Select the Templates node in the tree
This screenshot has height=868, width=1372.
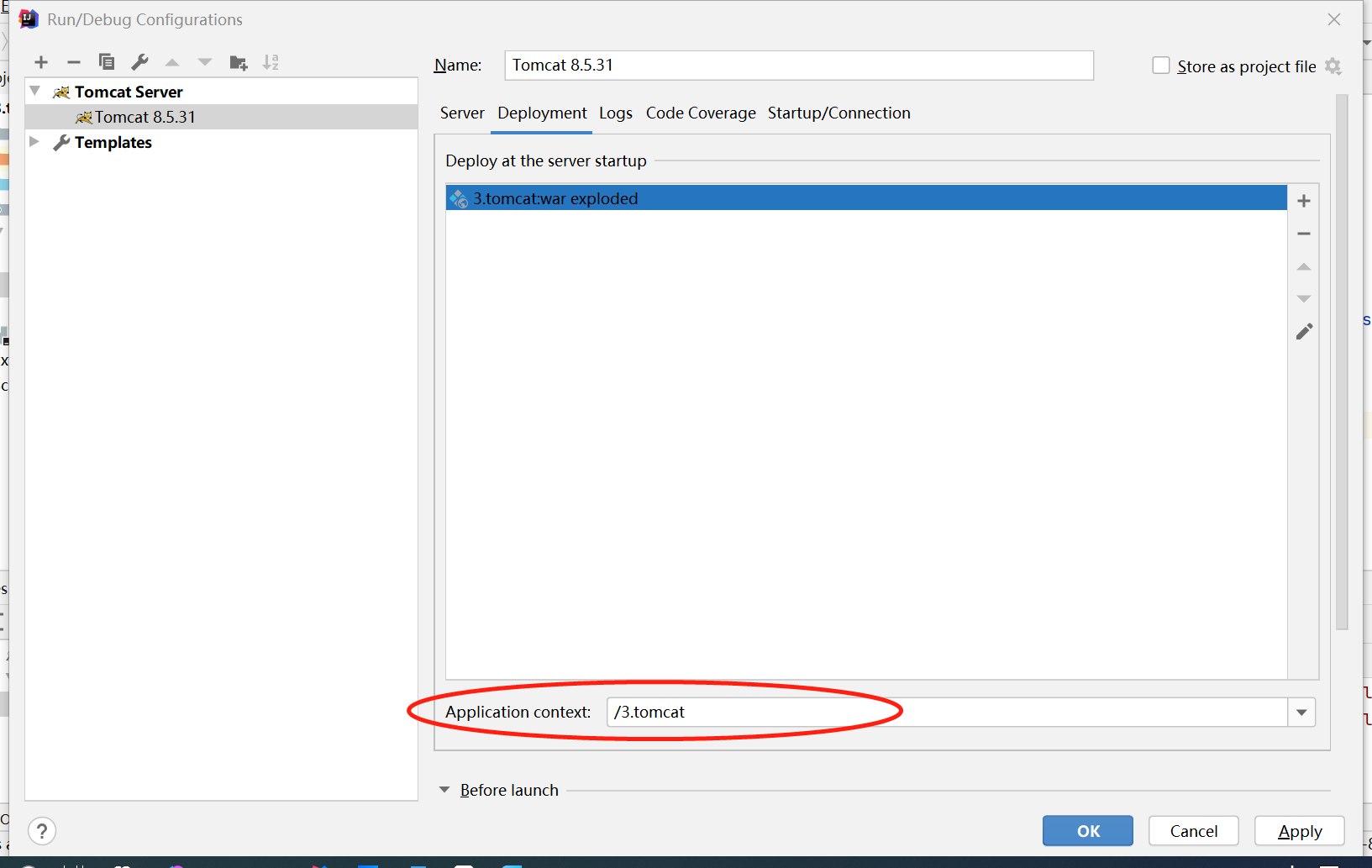click(222, 142)
